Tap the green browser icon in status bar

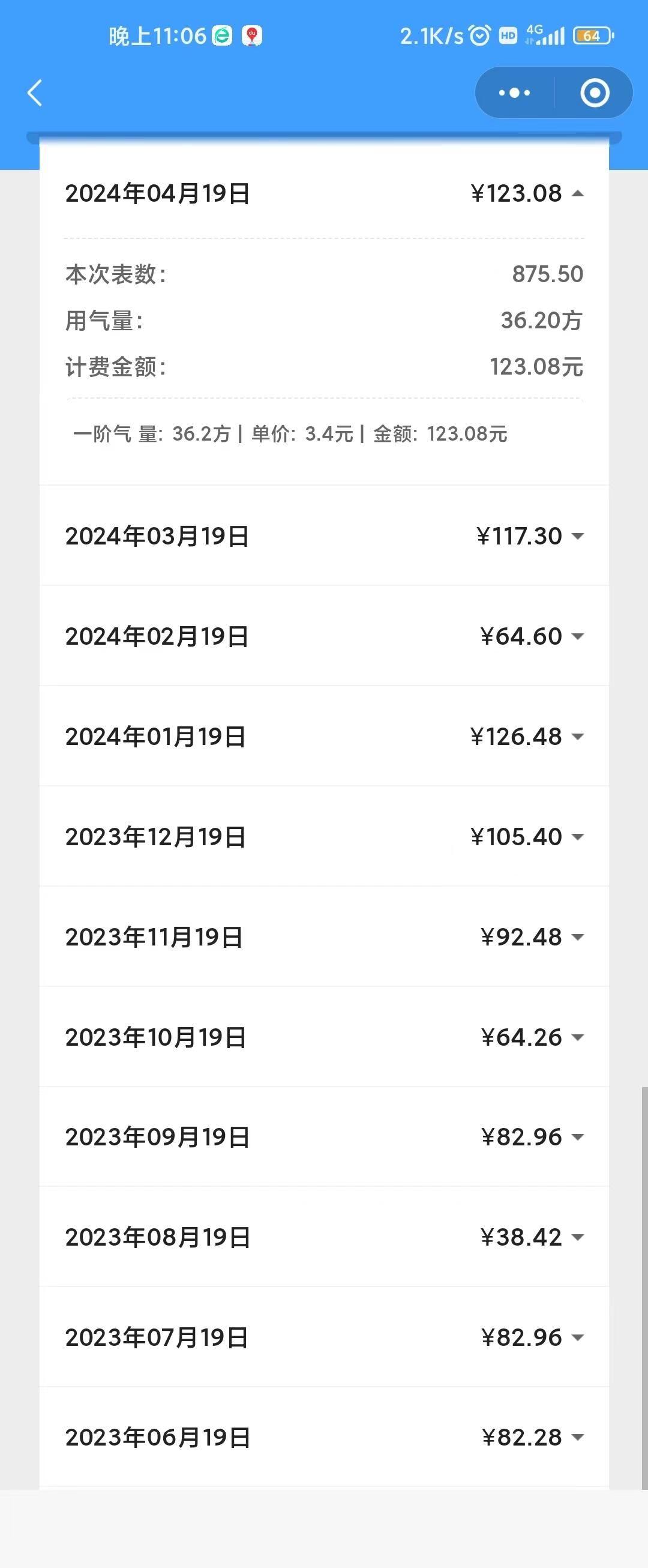click(222, 36)
